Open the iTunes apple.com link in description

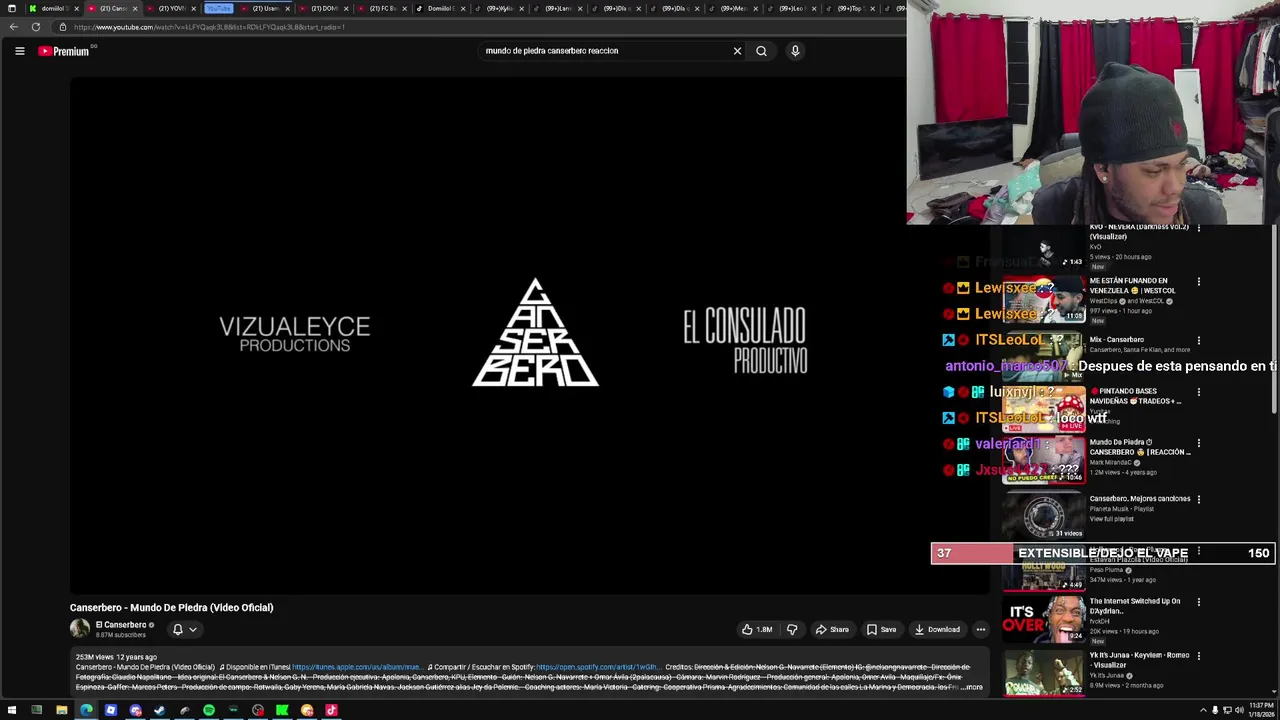tap(356, 667)
